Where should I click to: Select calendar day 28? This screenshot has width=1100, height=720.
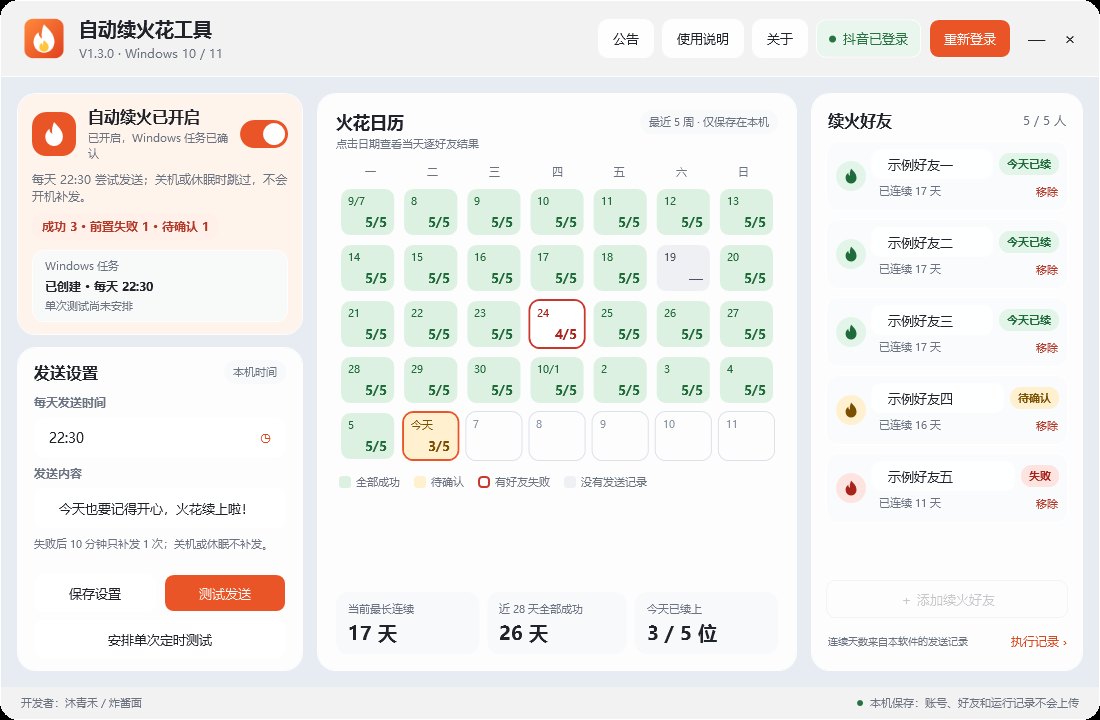coord(368,380)
